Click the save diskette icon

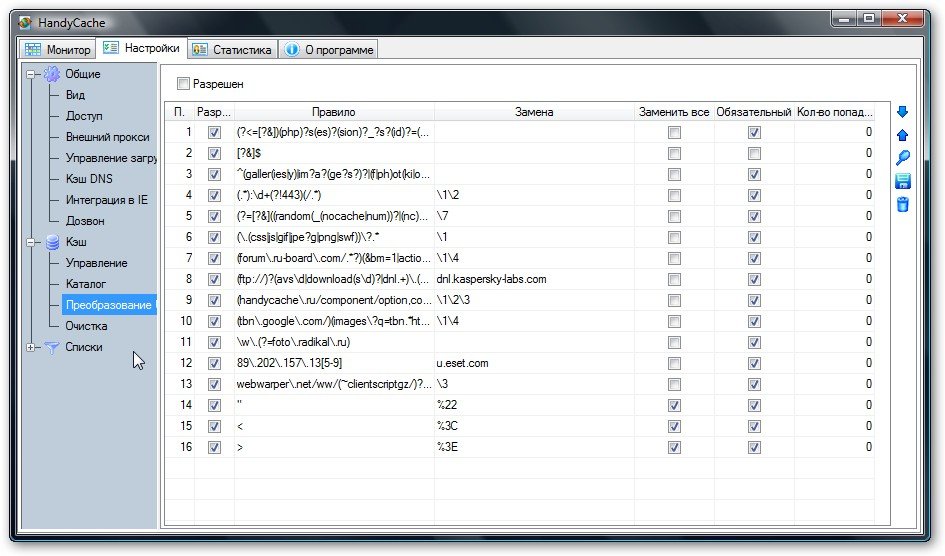902,181
